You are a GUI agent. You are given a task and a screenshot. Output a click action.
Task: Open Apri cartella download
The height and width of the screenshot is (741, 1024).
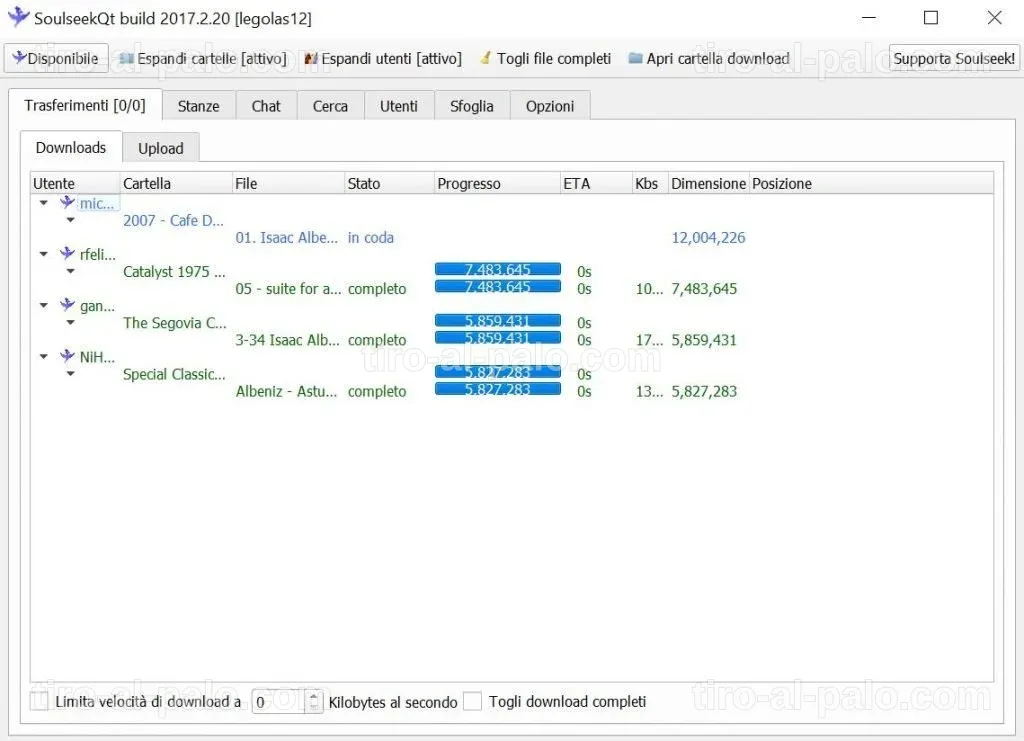point(709,59)
